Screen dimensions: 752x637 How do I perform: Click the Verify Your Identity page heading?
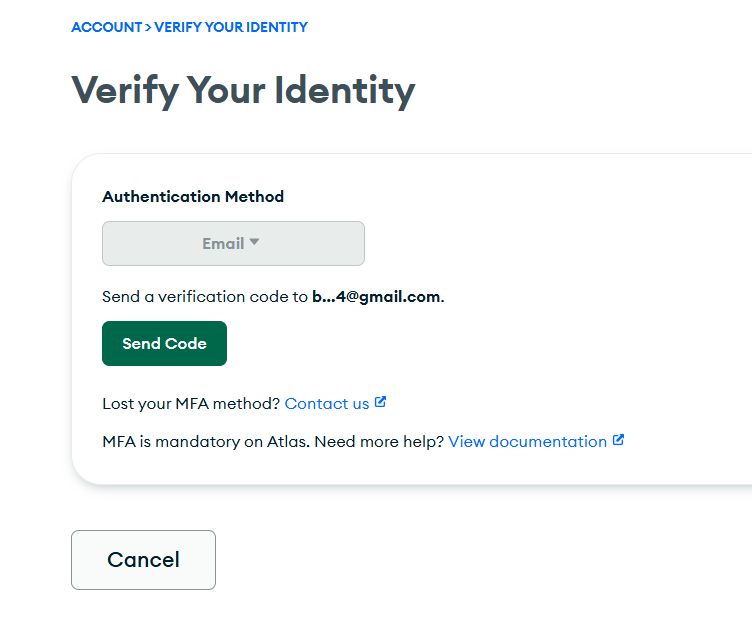pyautogui.click(x=243, y=91)
